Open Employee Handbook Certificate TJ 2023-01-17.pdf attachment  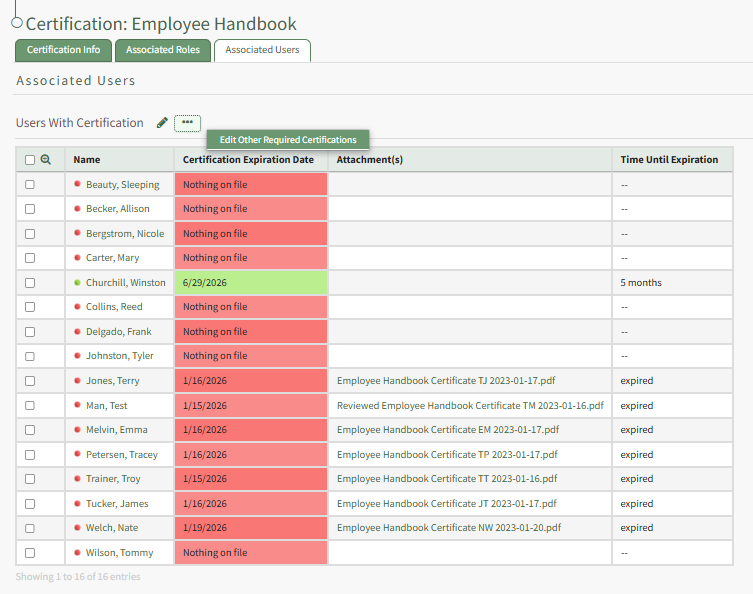[x=447, y=381]
